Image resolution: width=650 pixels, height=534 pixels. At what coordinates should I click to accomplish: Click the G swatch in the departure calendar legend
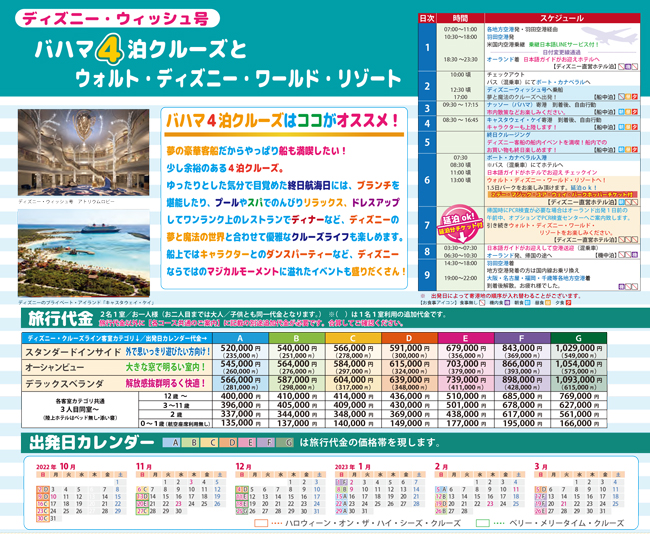click(285, 442)
